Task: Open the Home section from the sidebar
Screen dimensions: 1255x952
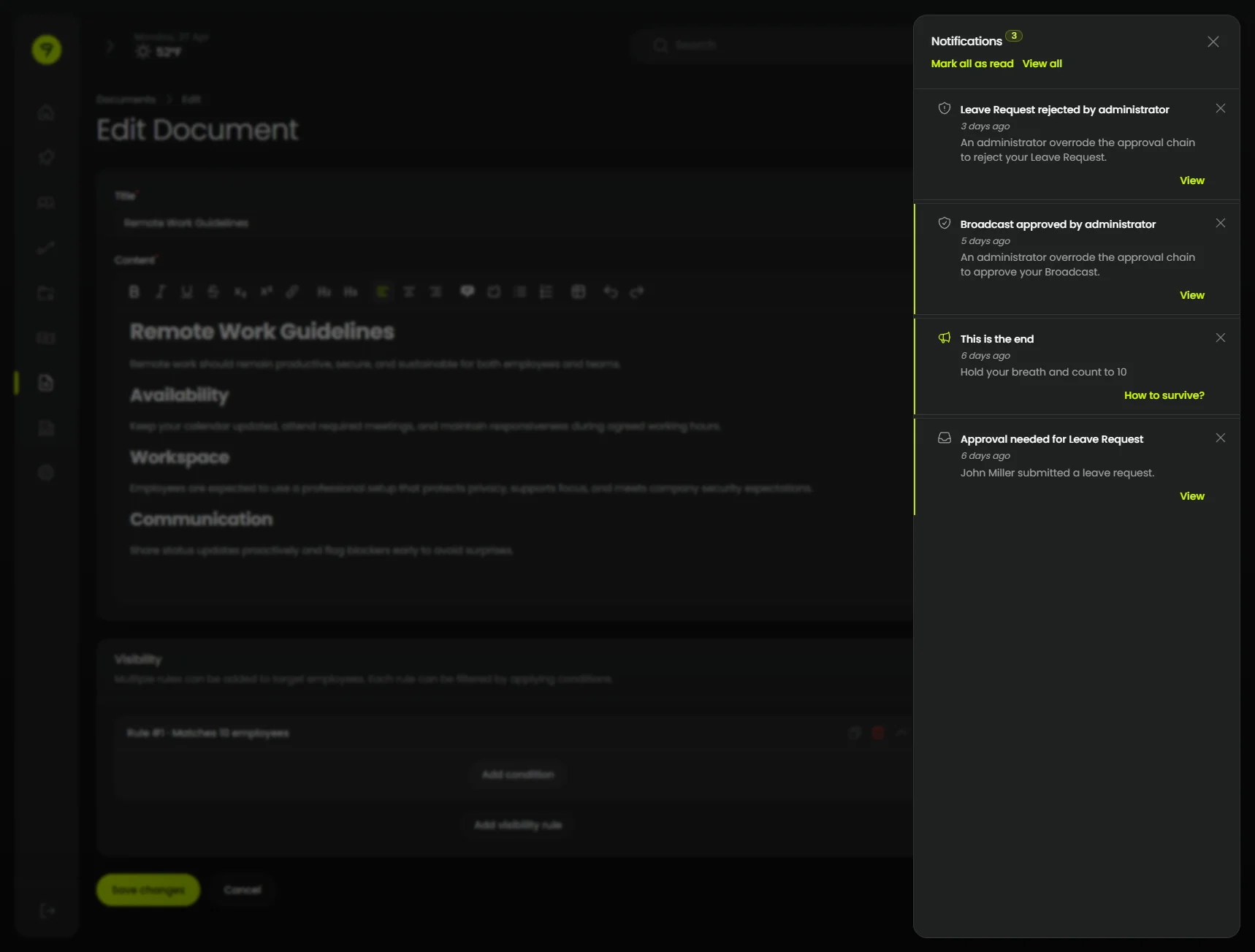Action: point(47,113)
